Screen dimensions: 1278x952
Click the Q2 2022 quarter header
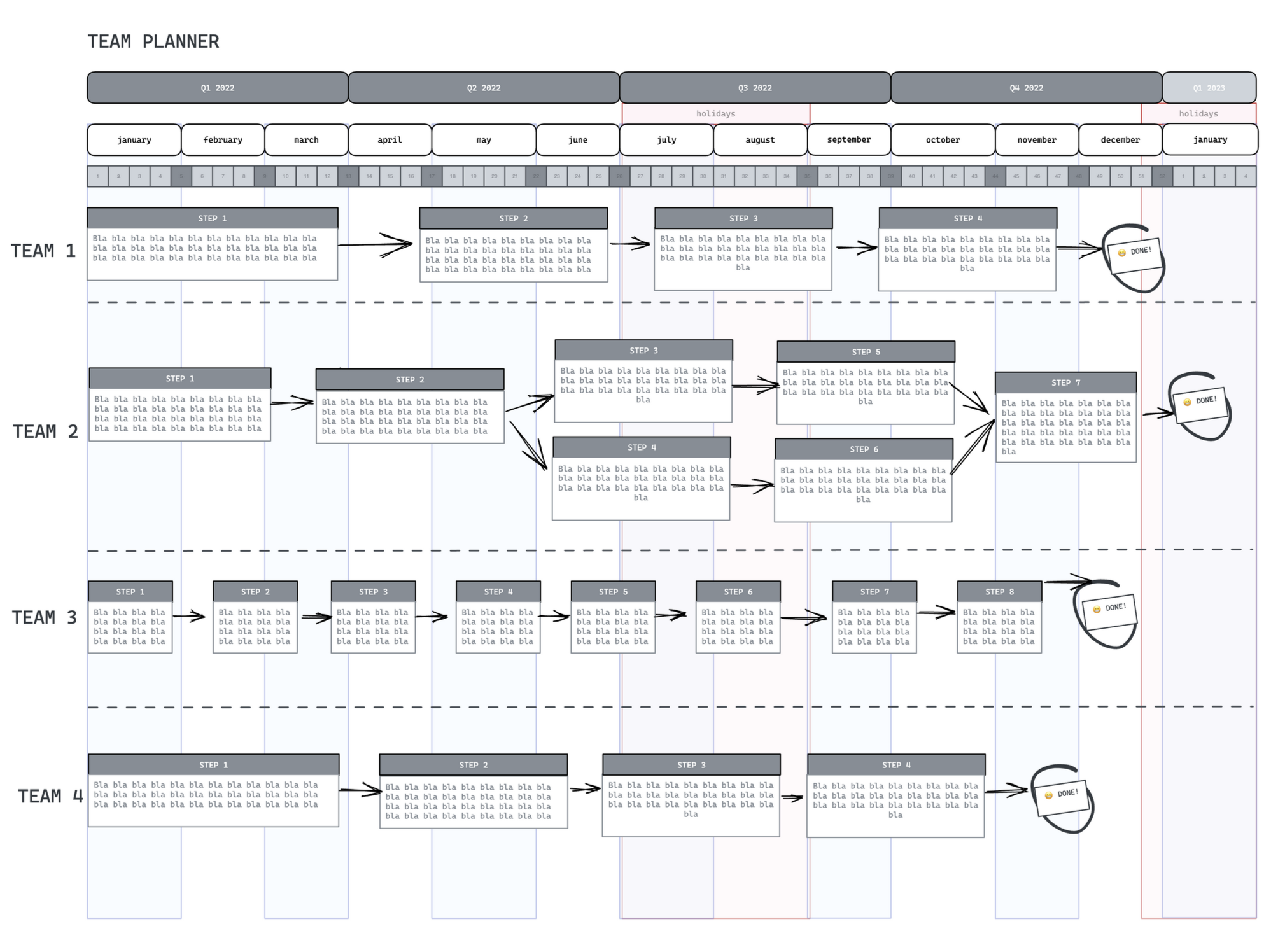(x=484, y=88)
